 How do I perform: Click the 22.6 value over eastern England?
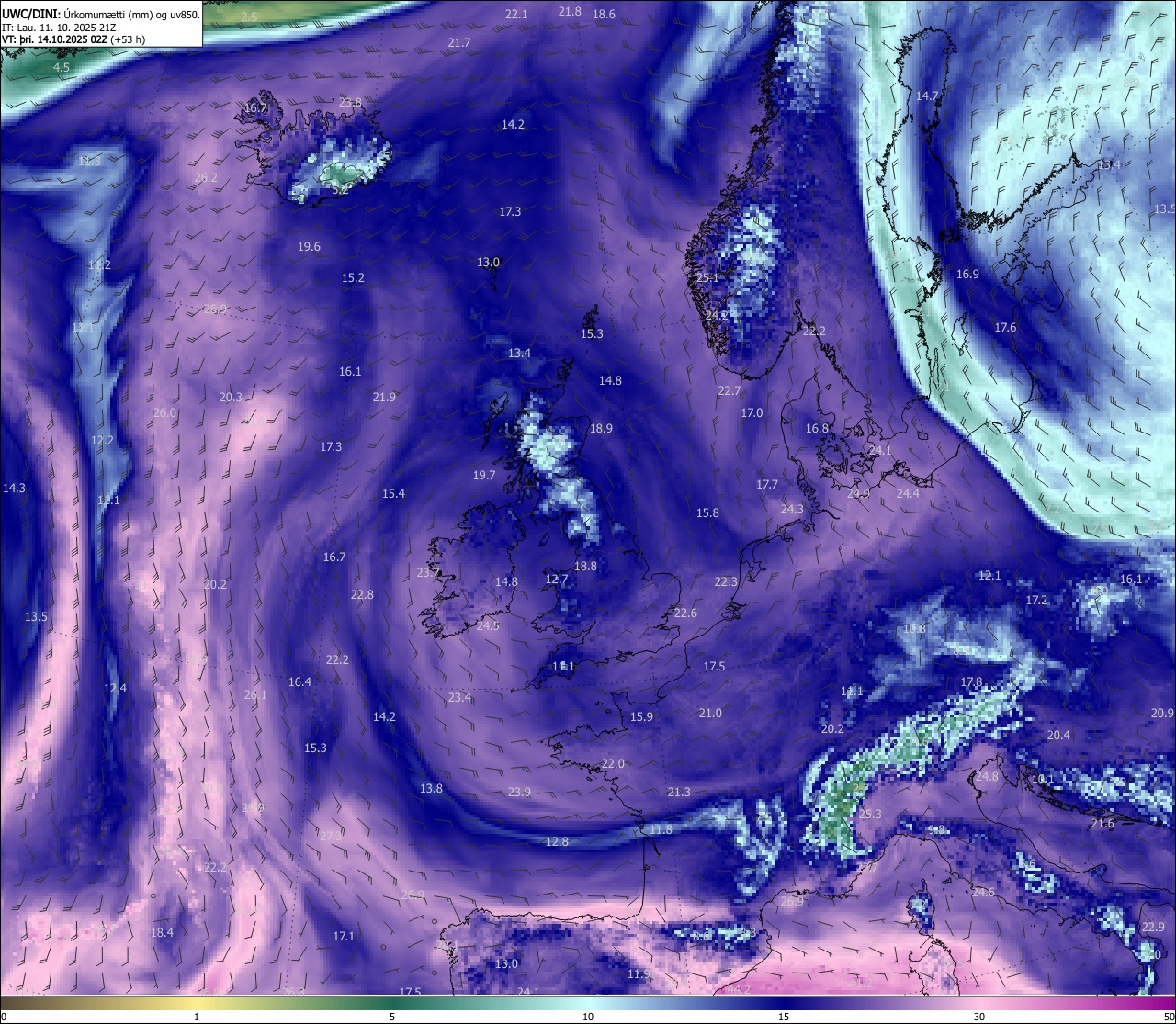685,613
